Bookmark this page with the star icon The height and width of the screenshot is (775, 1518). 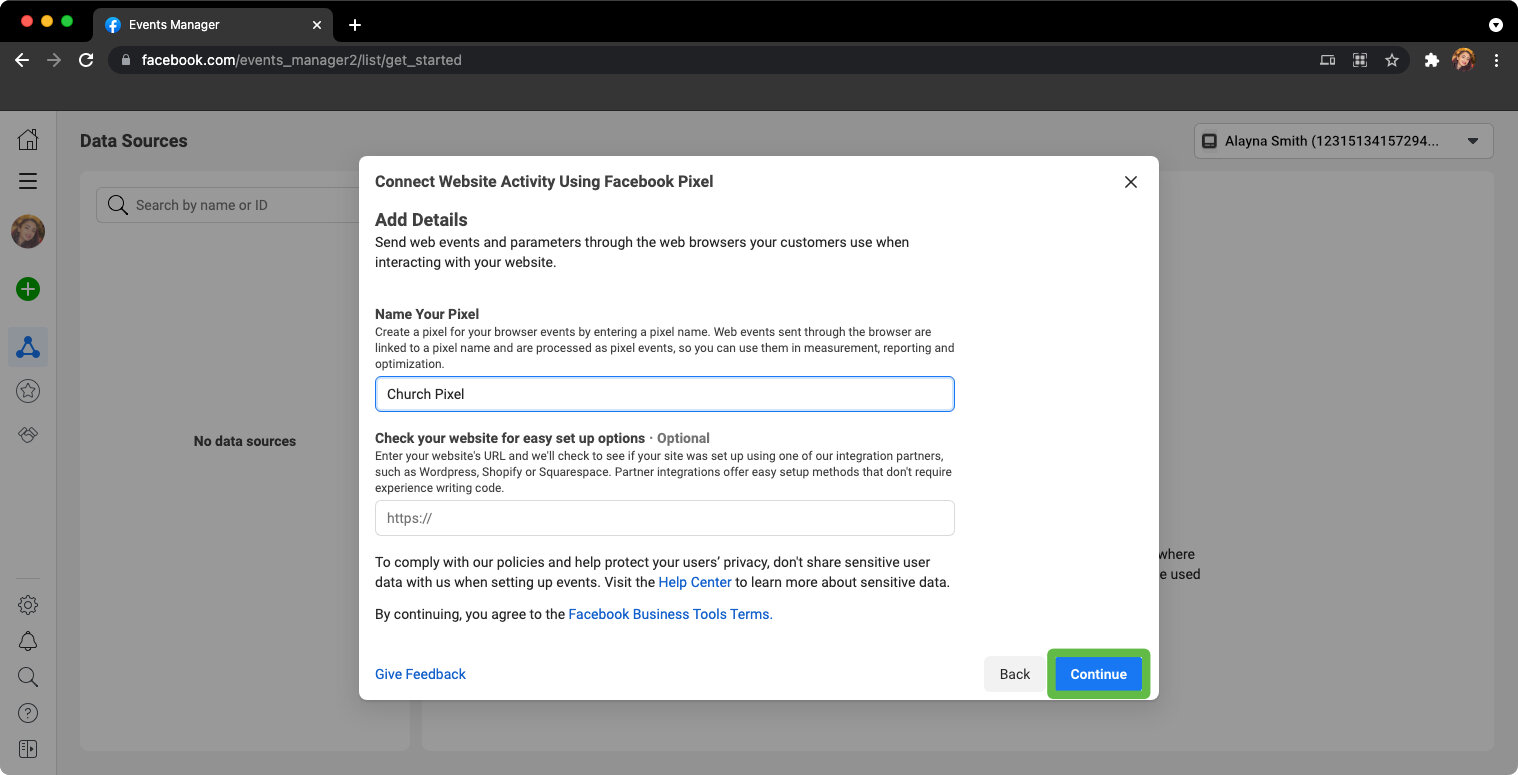coord(1392,60)
